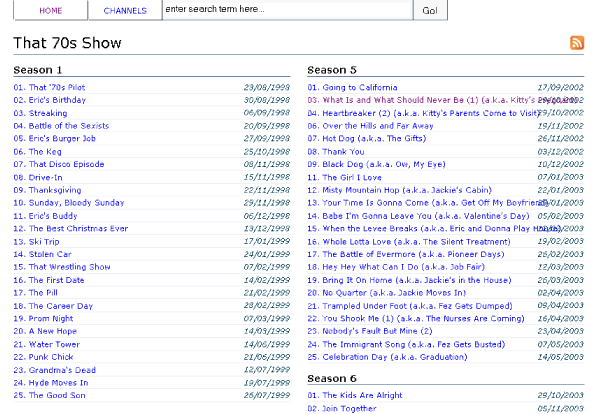Open the Water Tower episode
Viewport: 598px width, 414px height.
pyautogui.click(x=47, y=344)
